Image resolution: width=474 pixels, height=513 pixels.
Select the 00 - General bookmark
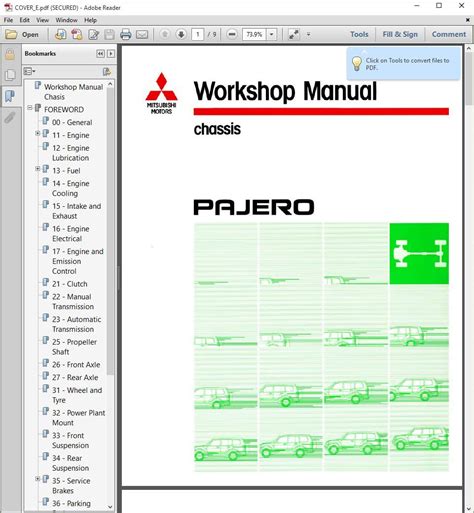coord(72,122)
